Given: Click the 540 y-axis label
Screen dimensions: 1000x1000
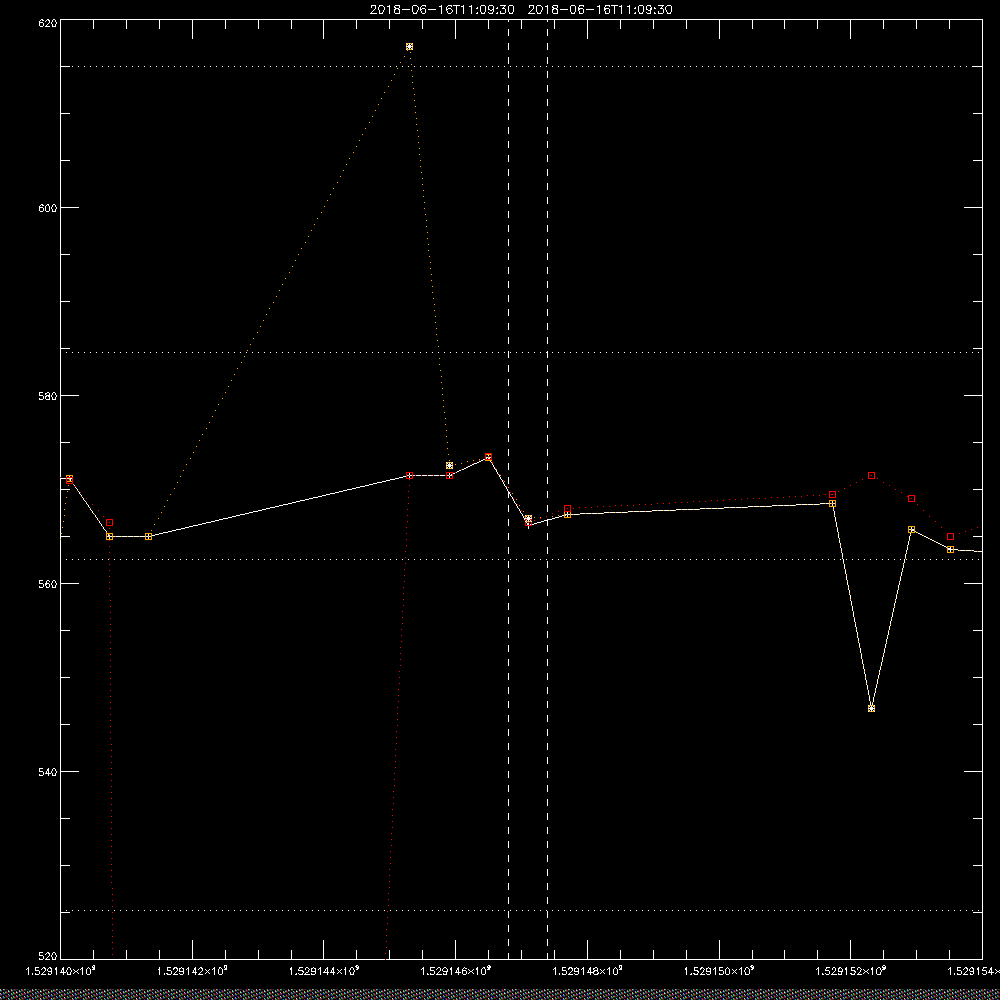Looking at the screenshot, I should (x=48, y=772).
